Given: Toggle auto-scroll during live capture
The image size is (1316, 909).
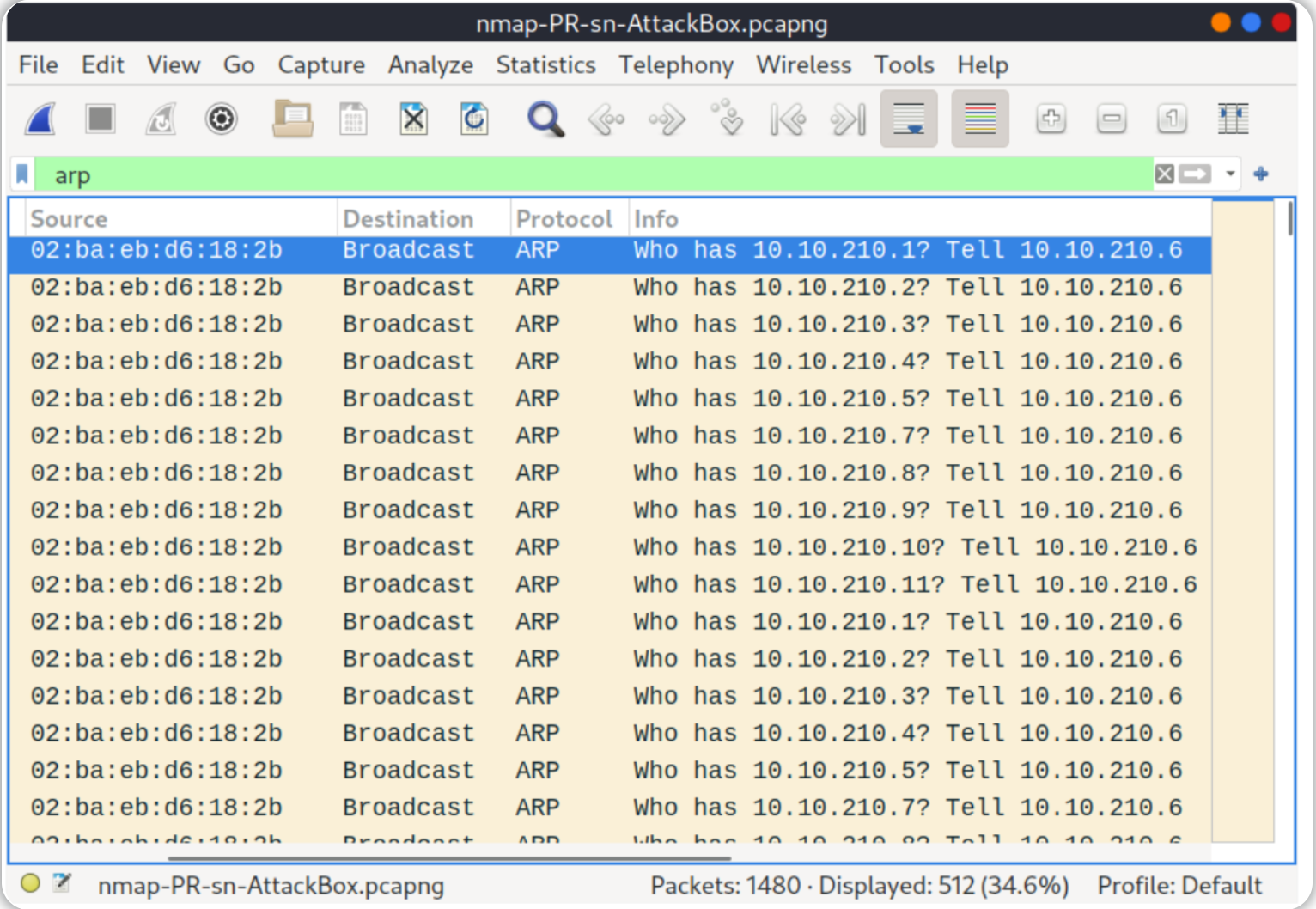Looking at the screenshot, I should click(x=909, y=119).
